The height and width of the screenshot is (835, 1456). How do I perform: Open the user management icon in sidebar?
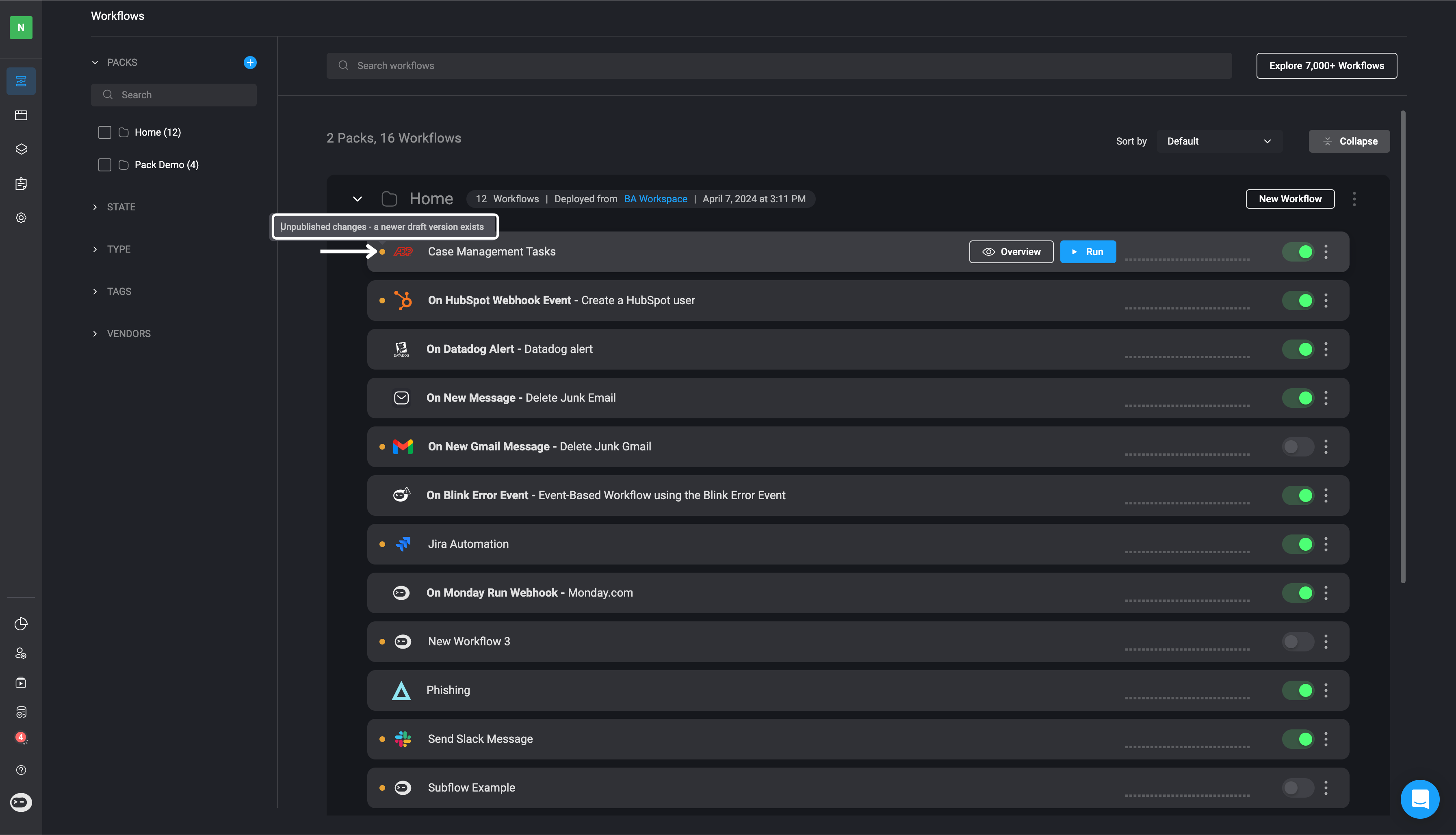21,653
